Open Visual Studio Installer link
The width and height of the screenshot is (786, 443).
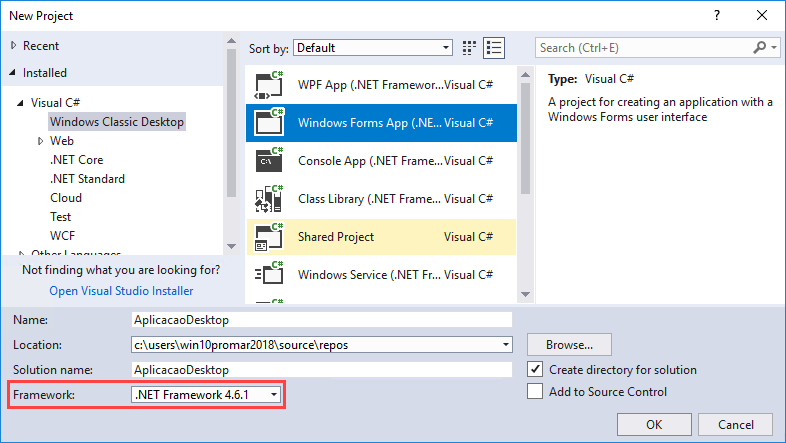point(121,291)
